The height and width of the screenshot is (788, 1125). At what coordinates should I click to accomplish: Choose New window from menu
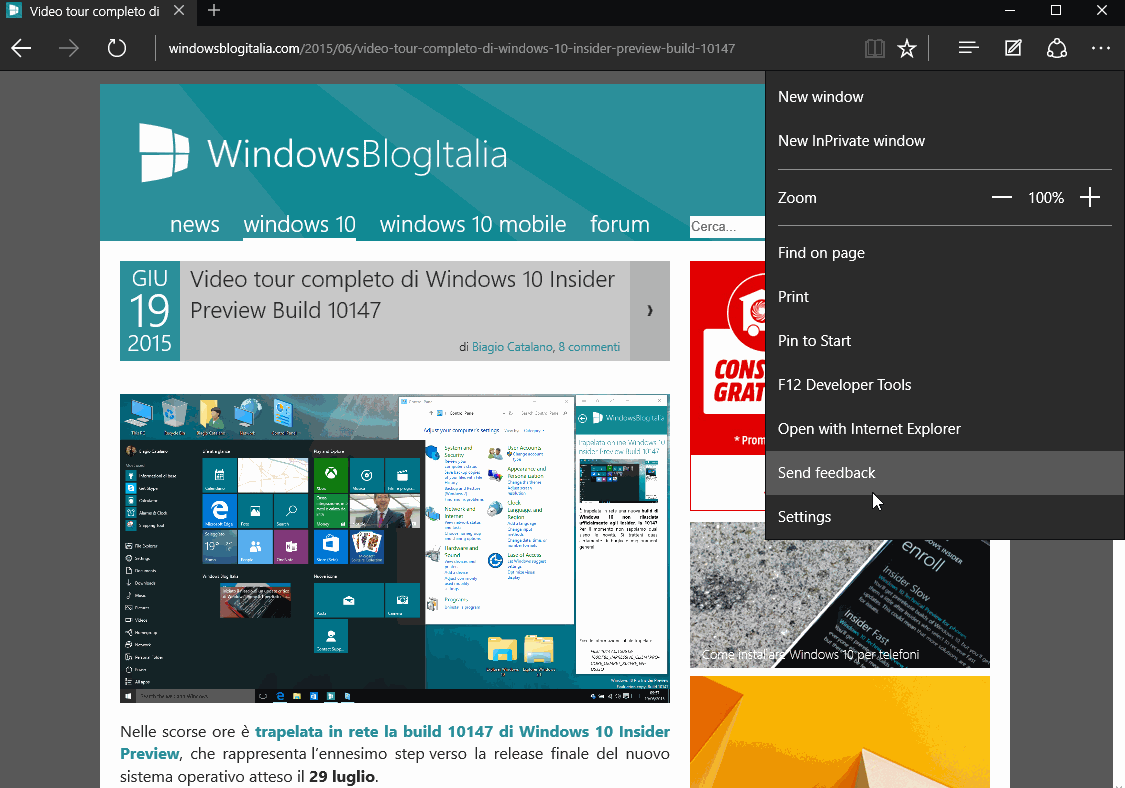[944, 97]
